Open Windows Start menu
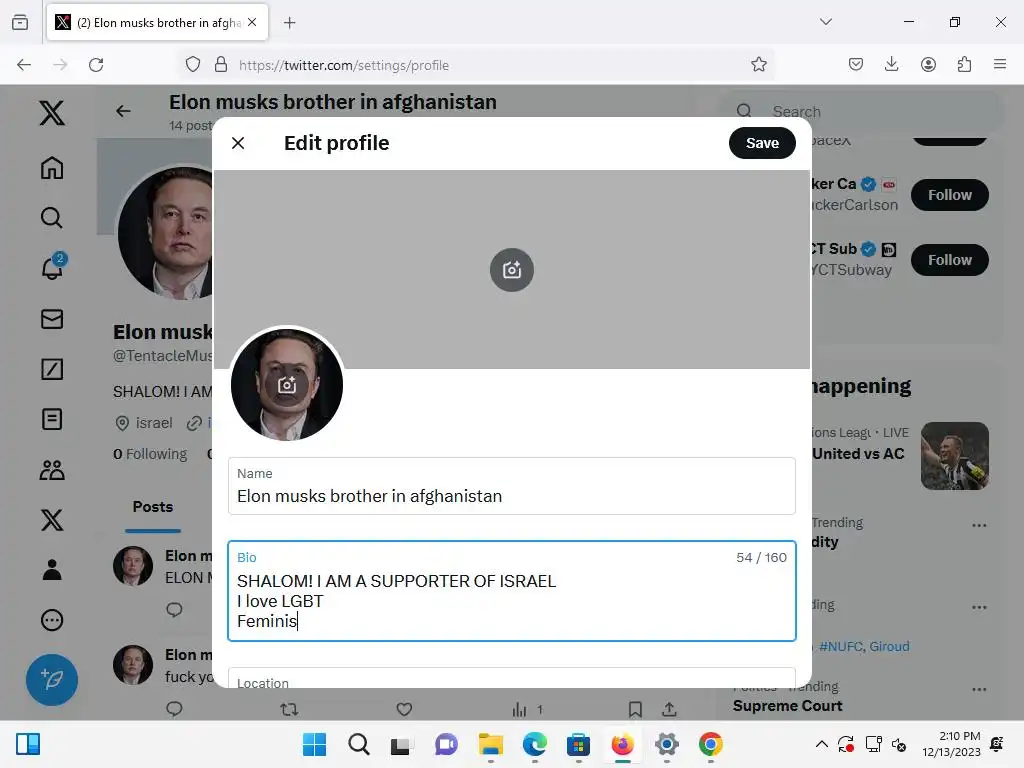 tap(314, 744)
